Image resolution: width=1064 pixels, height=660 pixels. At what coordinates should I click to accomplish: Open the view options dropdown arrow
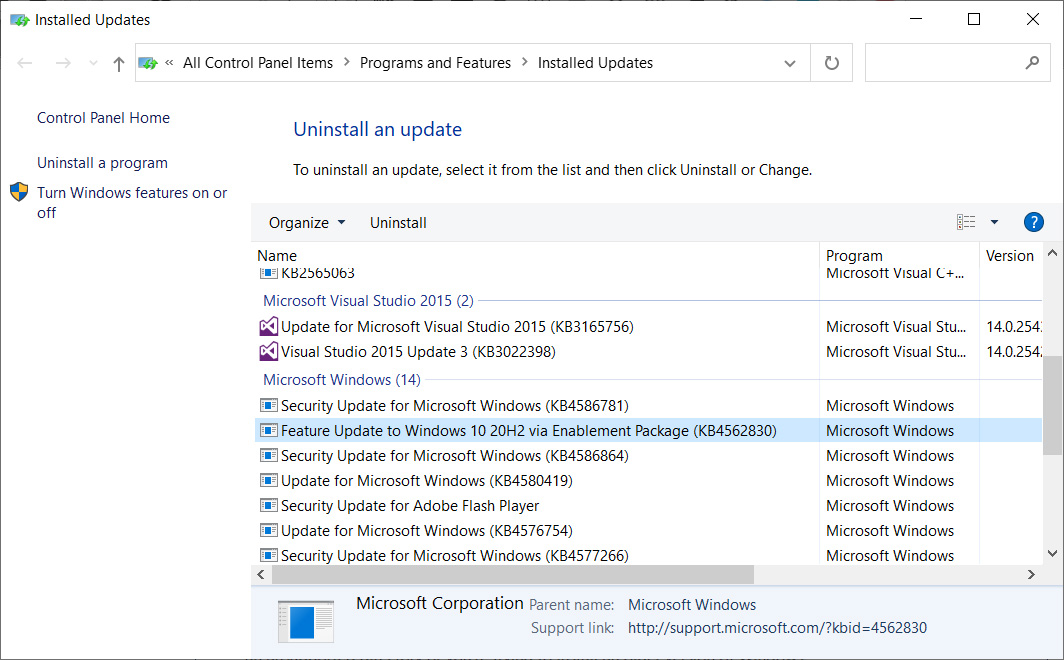(994, 222)
